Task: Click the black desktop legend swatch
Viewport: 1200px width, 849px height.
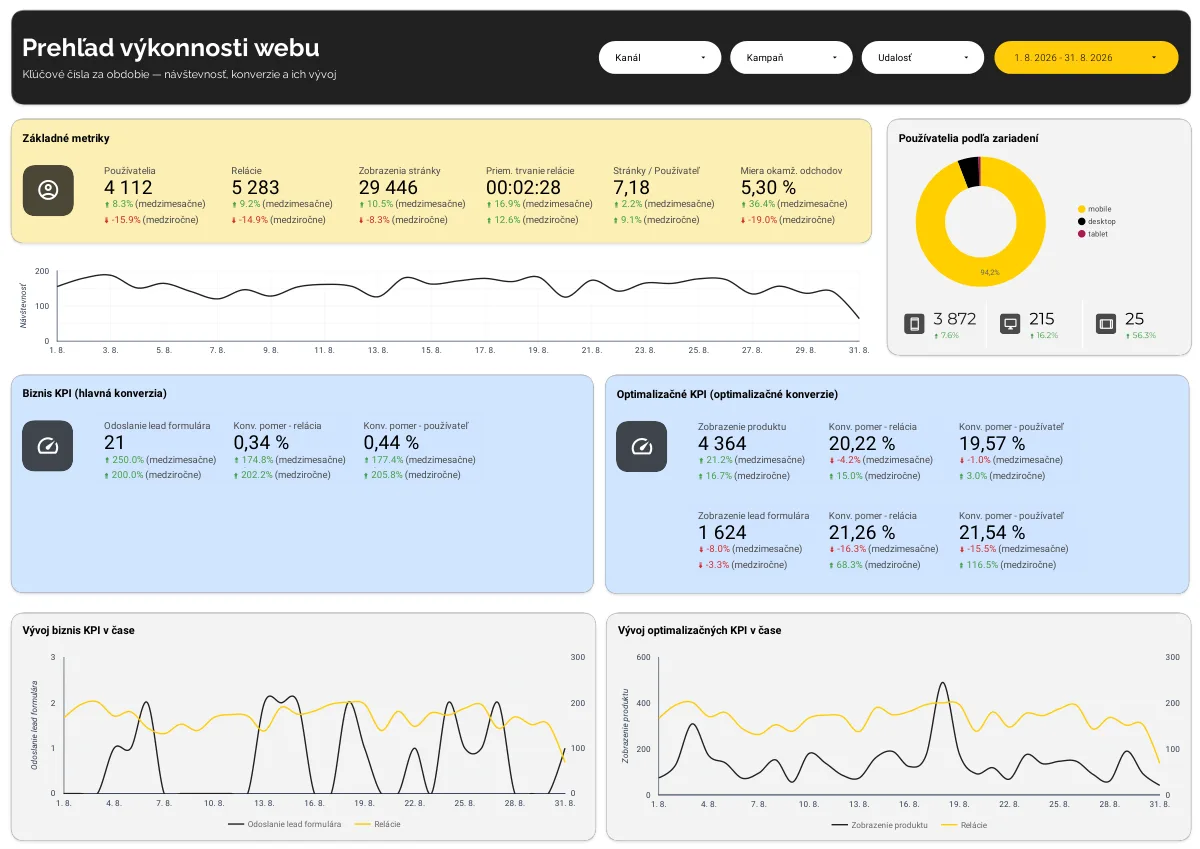Action: coord(1081,221)
